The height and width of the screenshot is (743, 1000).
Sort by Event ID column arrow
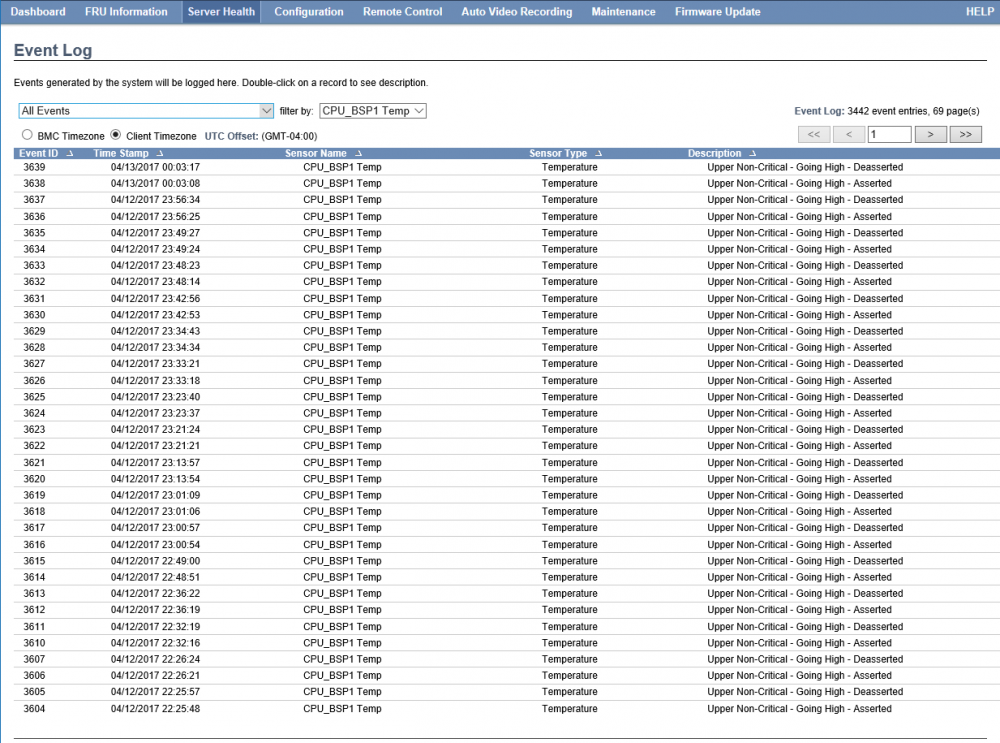pyautogui.click(x=70, y=154)
